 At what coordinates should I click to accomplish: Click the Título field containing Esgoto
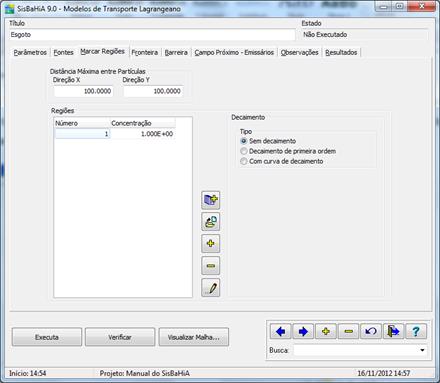tap(152, 35)
